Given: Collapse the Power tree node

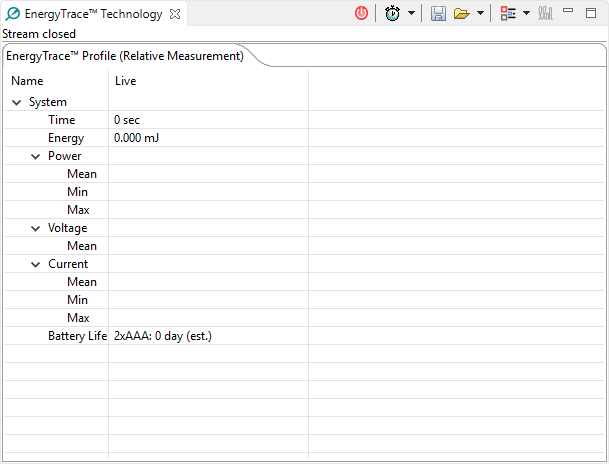Looking at the screenshot, I should (x=35, y=156).
